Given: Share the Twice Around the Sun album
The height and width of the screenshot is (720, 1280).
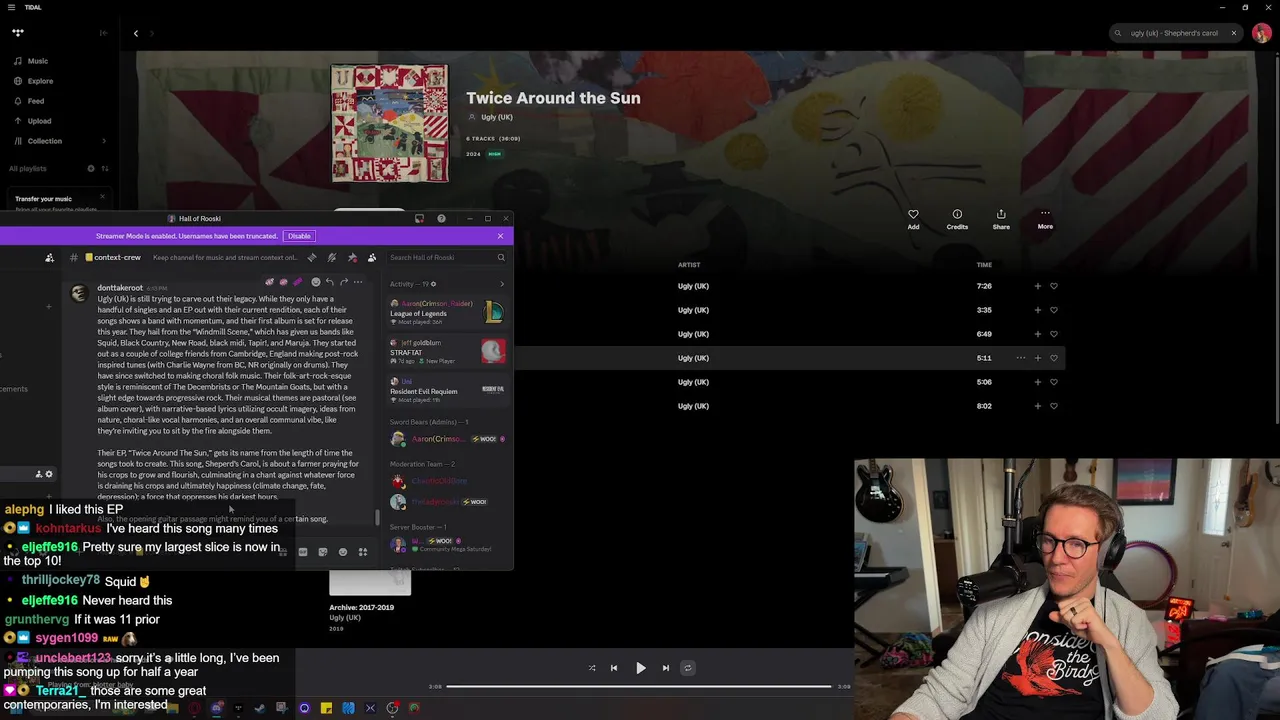Looking at the screenshot, I should (1001, 219).
